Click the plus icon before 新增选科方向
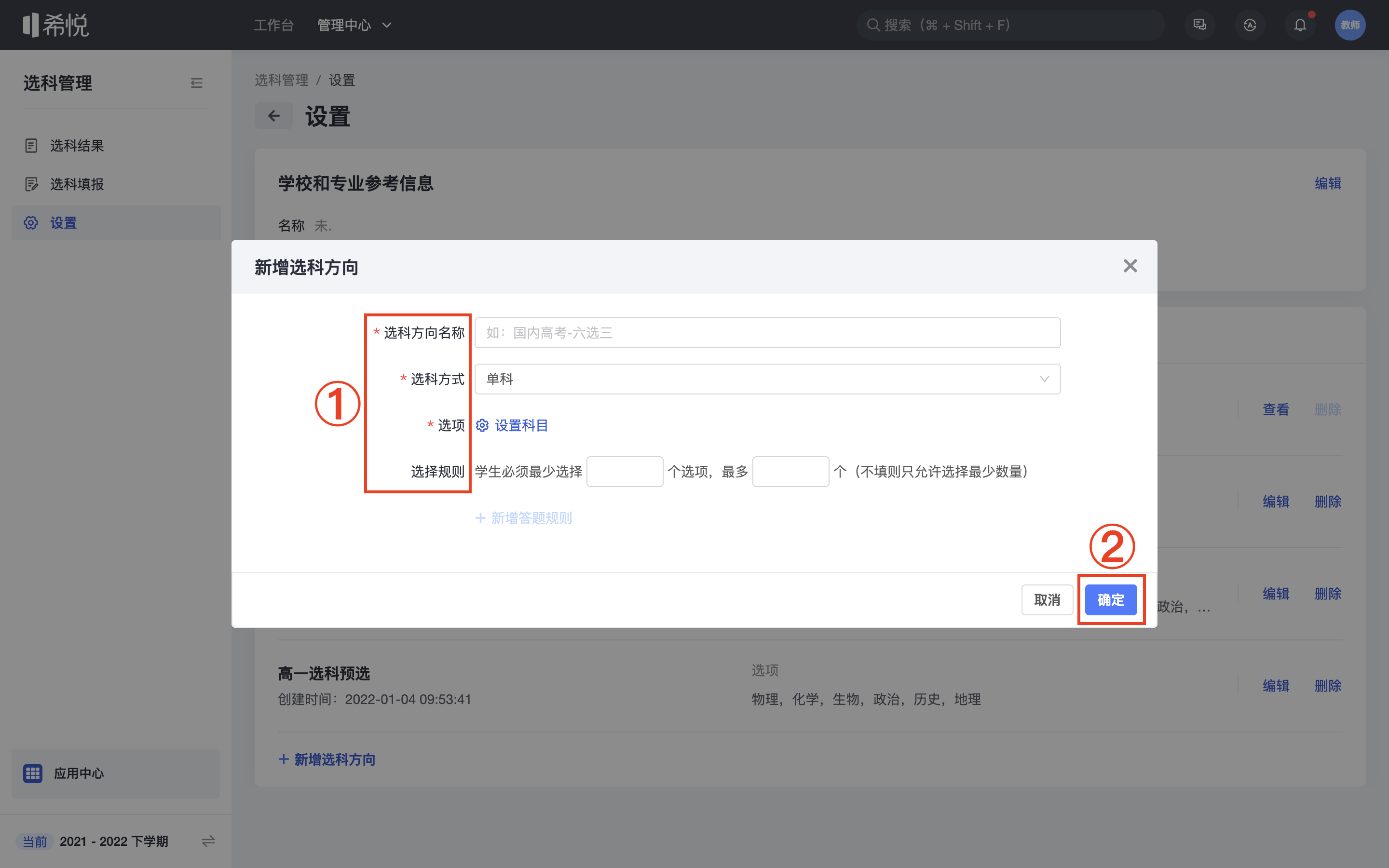Viewport: 1389px width, 868px height. (x=284, y=759)
